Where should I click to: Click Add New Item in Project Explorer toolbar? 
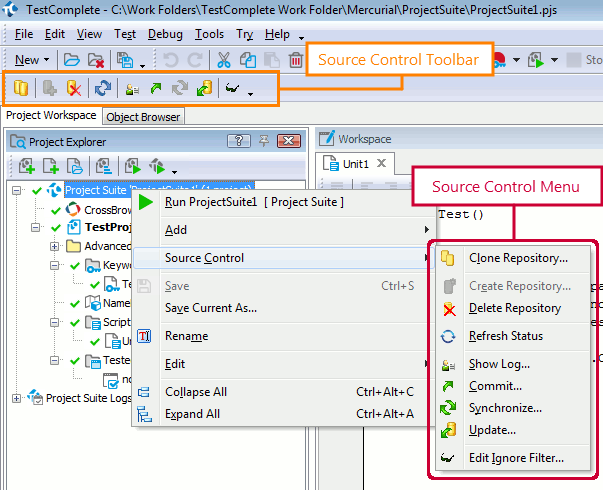pos(27,166)
